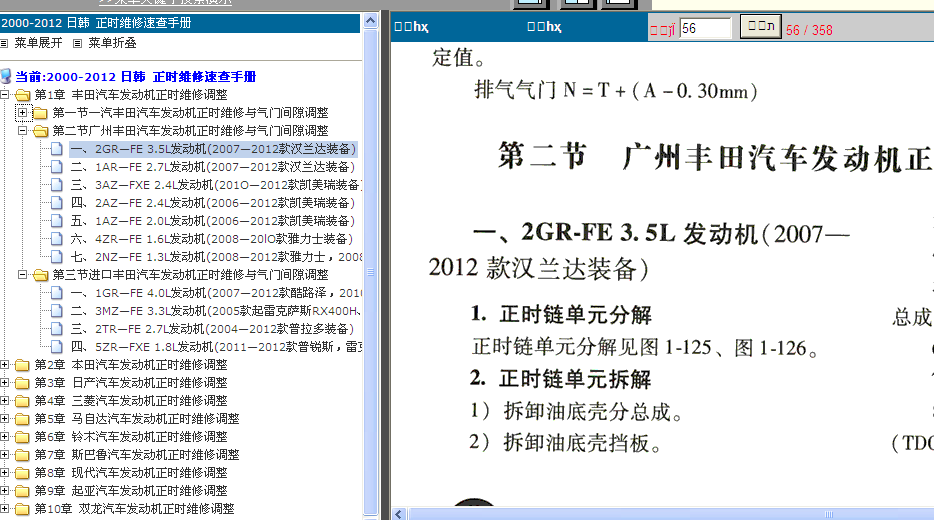Click folder icon of 第2章 本田汽车
Image resolution: width=934 pixels, height=520 pixels.
pyautogui.click(x=23, y=365)
